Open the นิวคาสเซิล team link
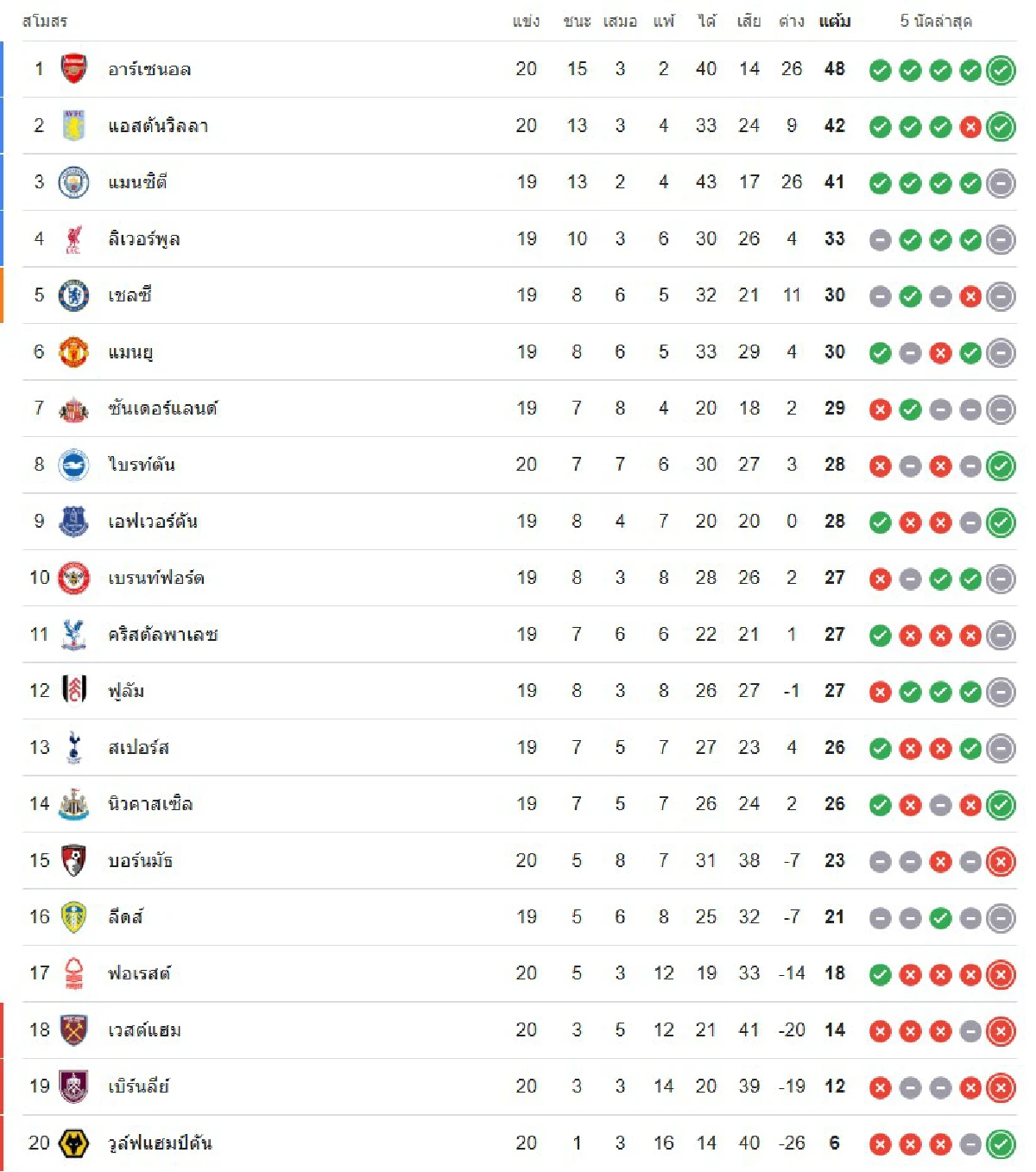Image resolution: width=1036 pixels, height=1172 pixels. (150, 804)
